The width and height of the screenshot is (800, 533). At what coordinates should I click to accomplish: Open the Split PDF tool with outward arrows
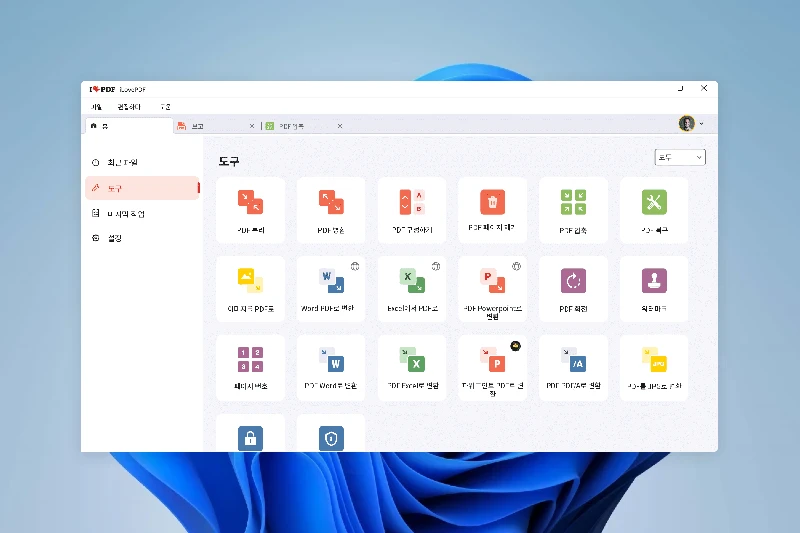331,211
